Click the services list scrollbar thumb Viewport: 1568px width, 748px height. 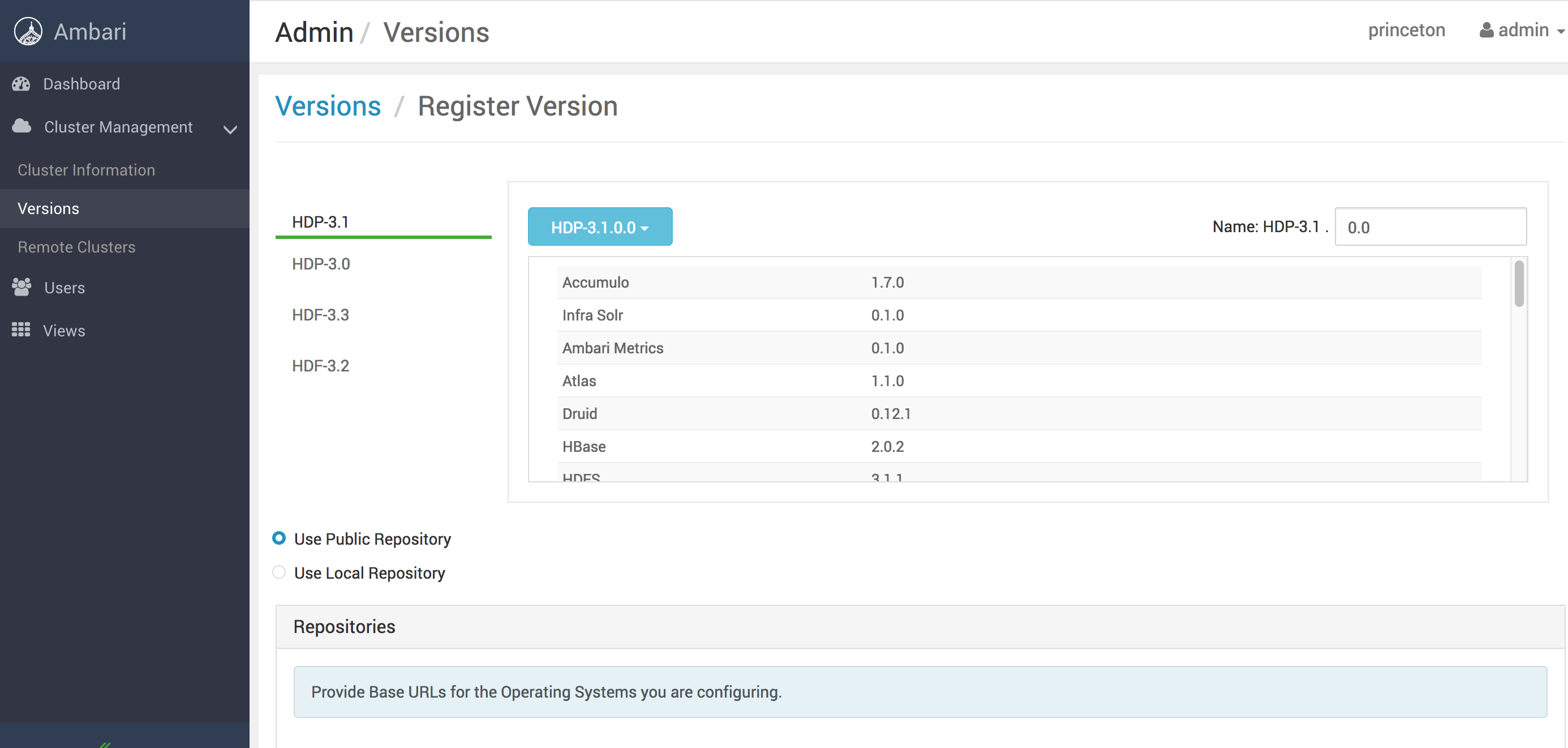[x=1519, y=284]
